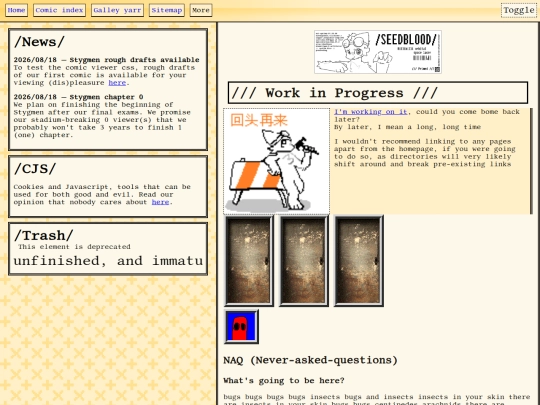Click 'Stygmen chapter 0' news title
Screen dimensions: 540x405
106,97
